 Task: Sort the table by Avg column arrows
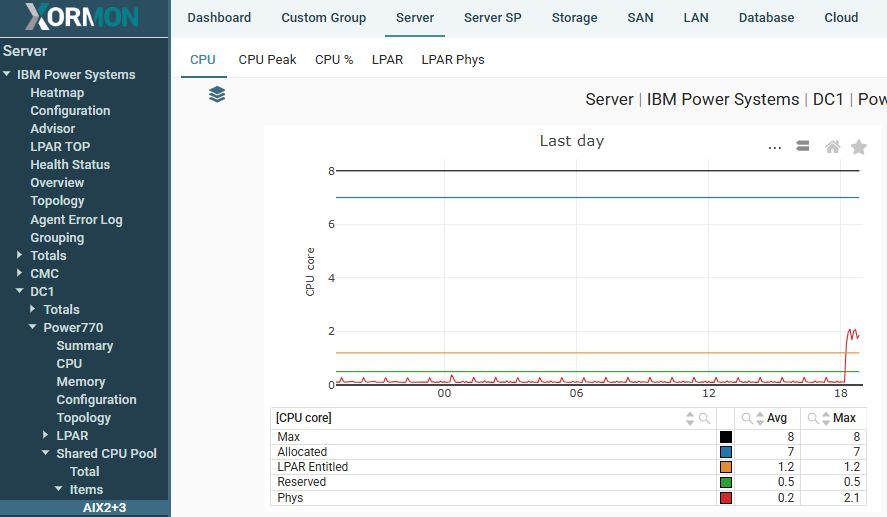(759, 418)
